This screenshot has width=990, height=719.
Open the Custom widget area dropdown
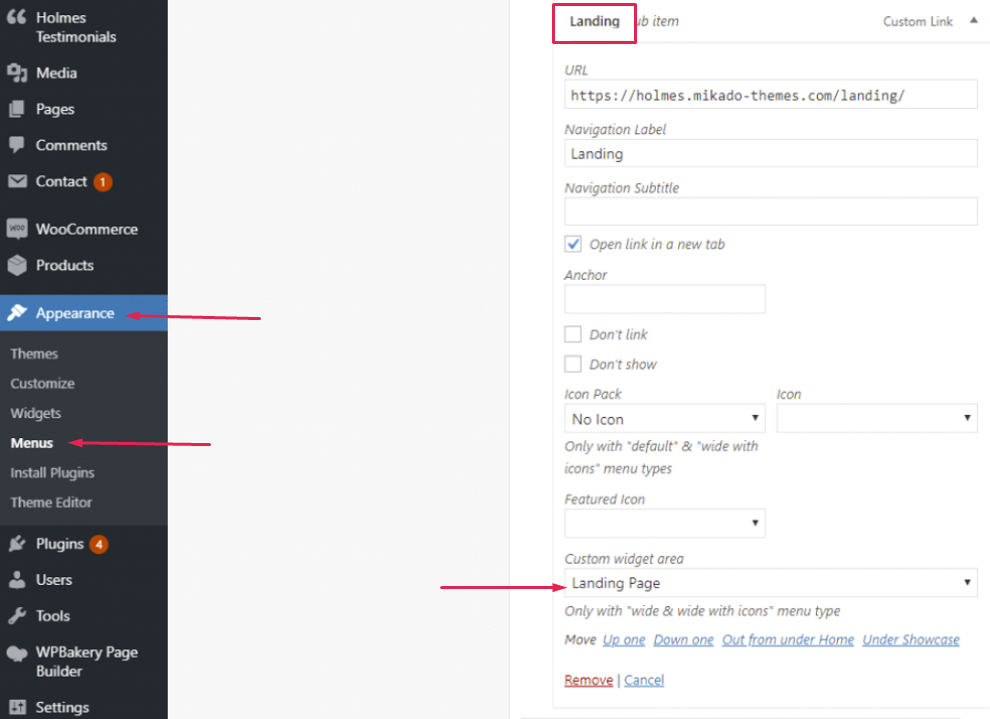pos(771,583)
